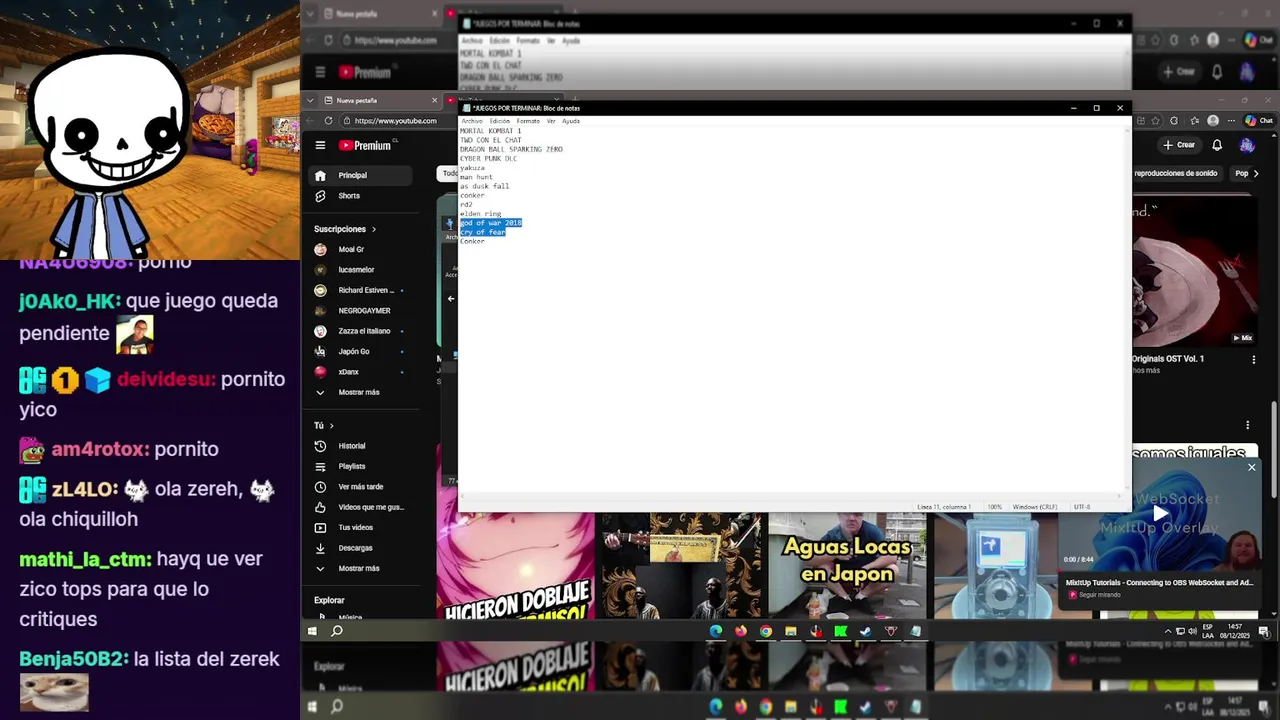
Task: Open browser settings three-dot menu in front window
Action: coord(1232,121)
